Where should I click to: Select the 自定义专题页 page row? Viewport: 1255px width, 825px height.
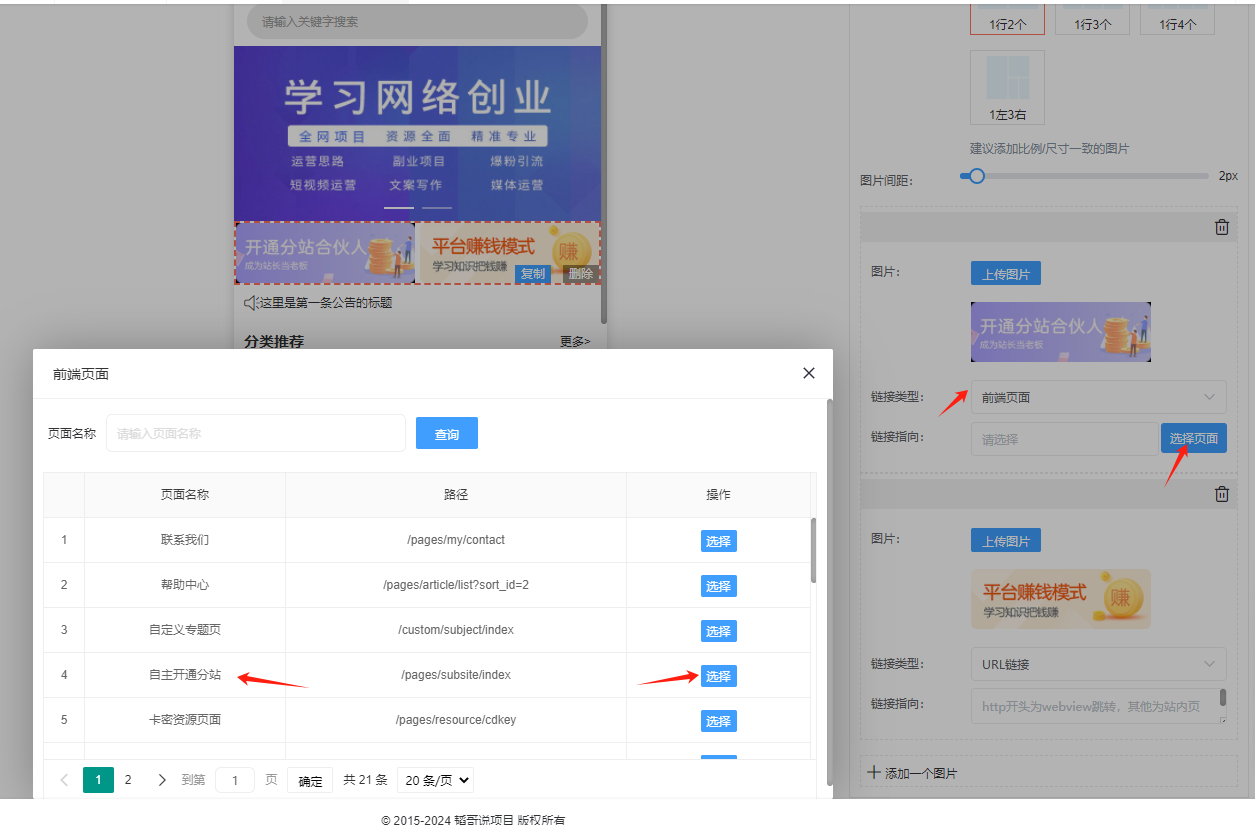click(718, 631)
